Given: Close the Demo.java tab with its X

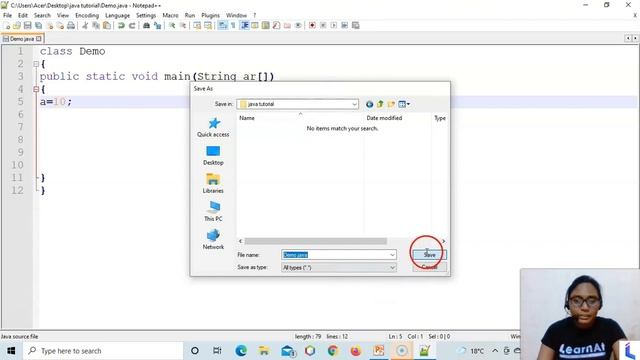Looking at the screenshot, I should (x=39, y=39).
